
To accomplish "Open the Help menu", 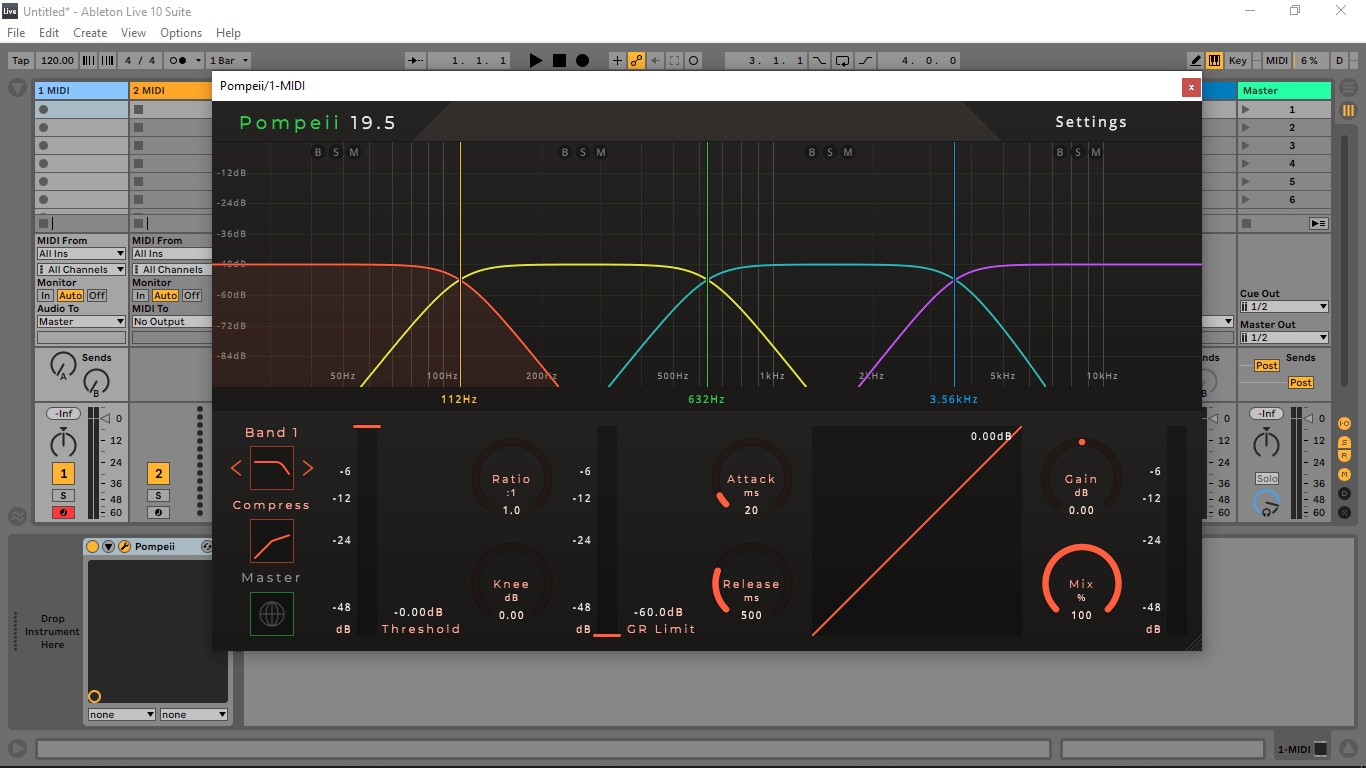I will (x=229, y=33).
